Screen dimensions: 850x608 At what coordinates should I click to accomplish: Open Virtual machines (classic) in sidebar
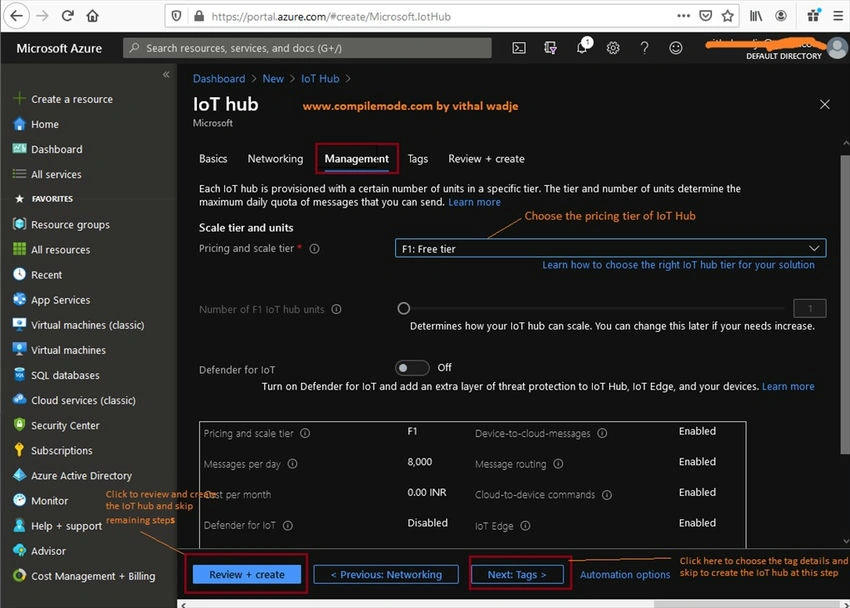pyautogui.click(x=89, y=325)
